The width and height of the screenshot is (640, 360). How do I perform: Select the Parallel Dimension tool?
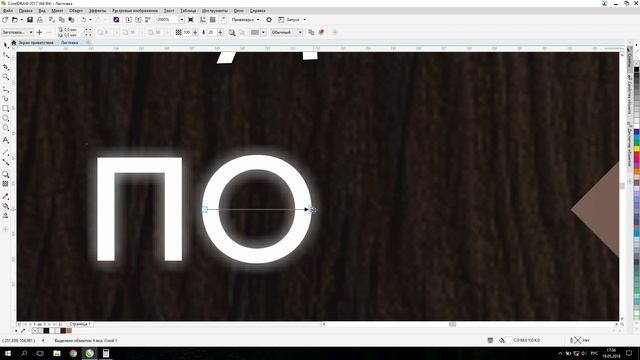tap(6, 152)
